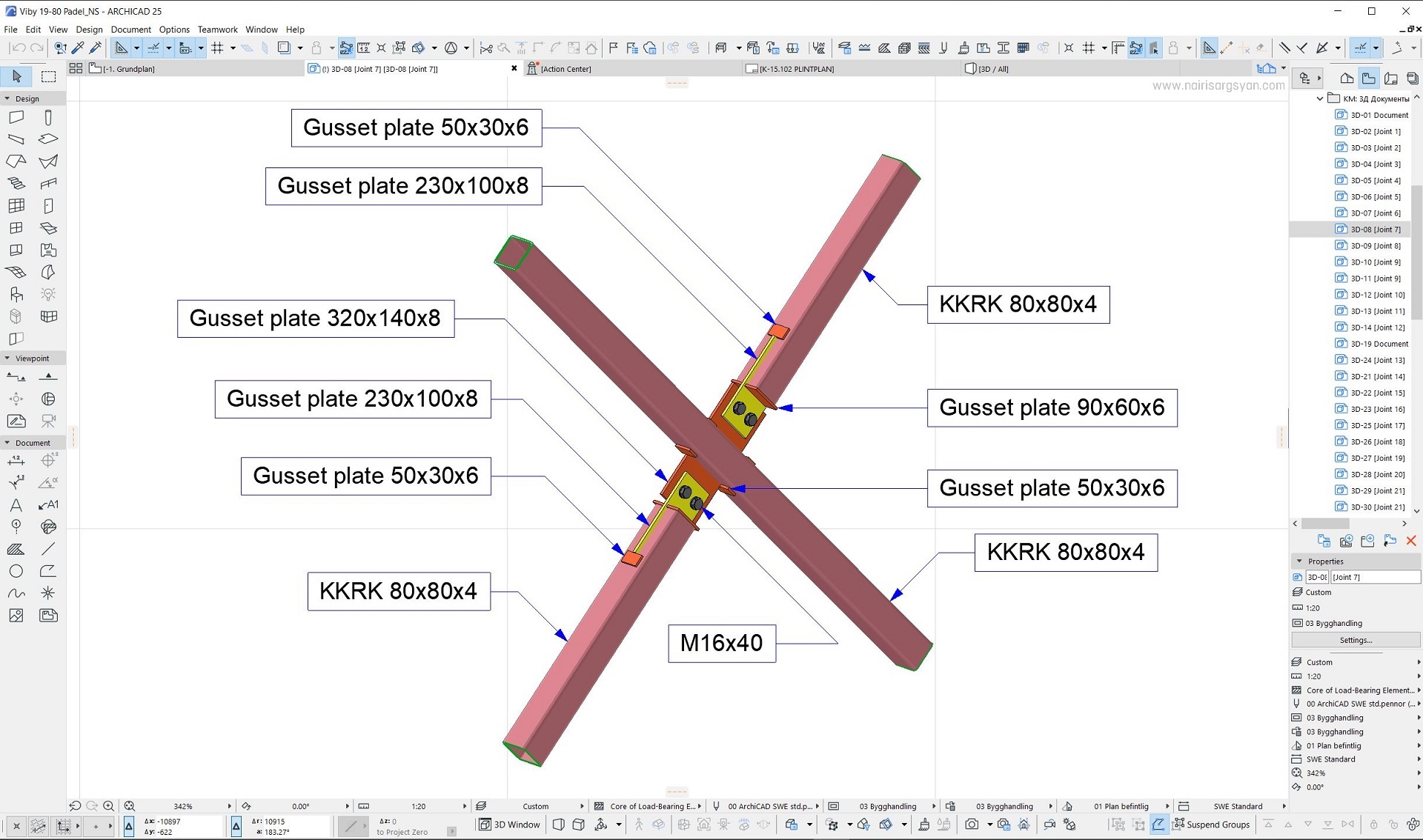This screenshot has width=1423, height=840.
Task: Click the Settings... button
Action: tap(1356, 640)
